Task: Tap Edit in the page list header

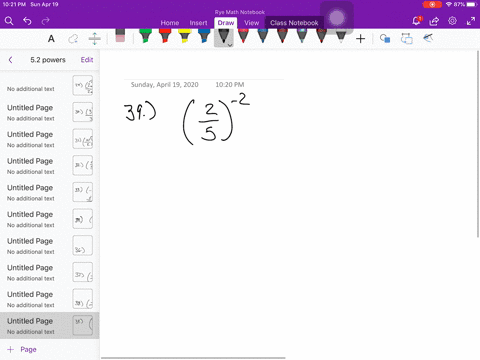Action: 87,60
